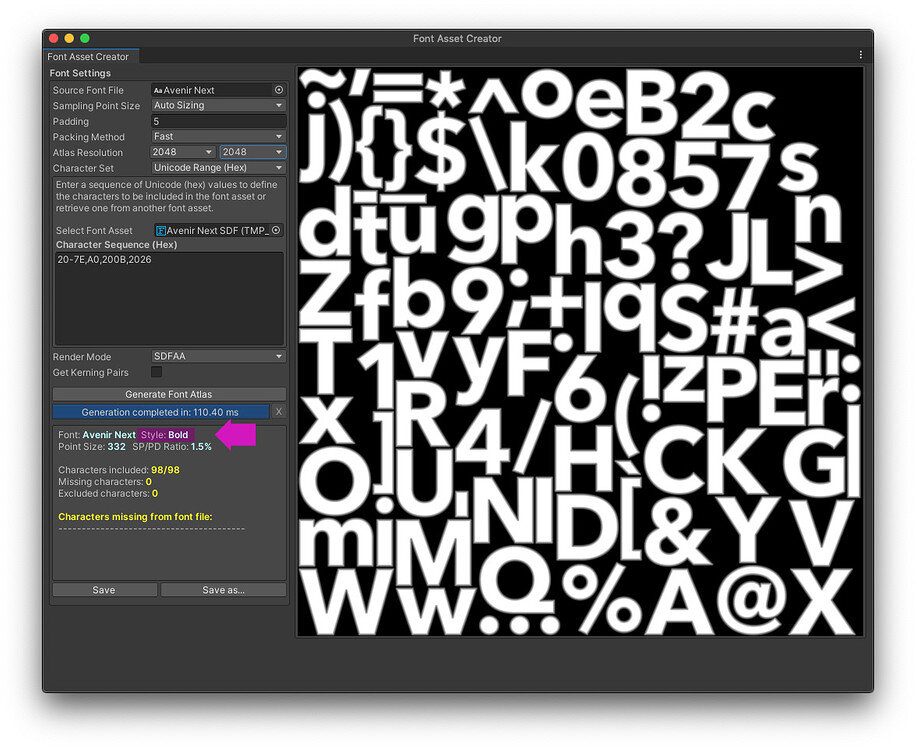Click the Character Sequence hex text area
Screen dimensions: 916x750
tap(169, 298)
